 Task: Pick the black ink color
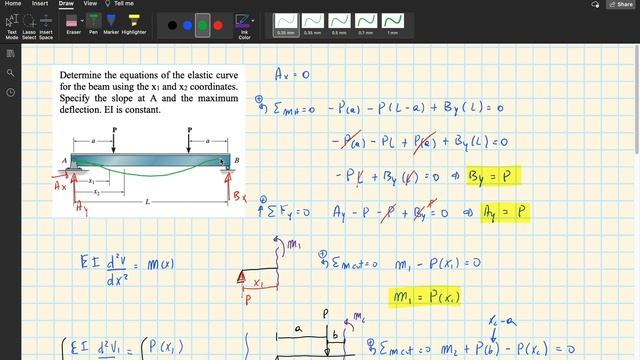(172, 25)
